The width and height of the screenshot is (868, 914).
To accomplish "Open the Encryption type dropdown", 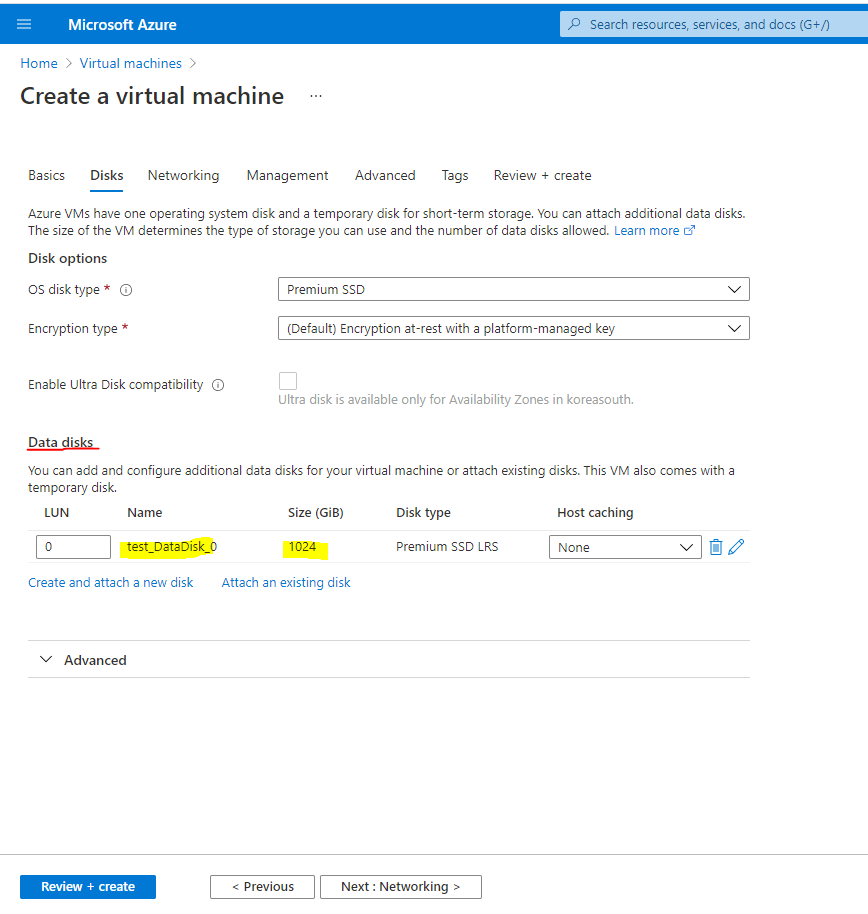I will point(514,328).
